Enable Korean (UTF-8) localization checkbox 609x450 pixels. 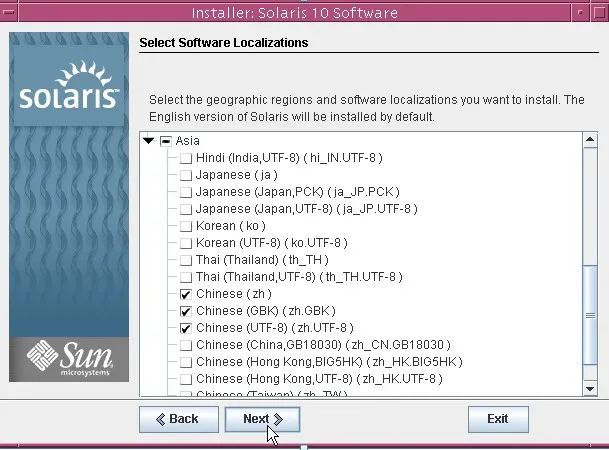186,243
